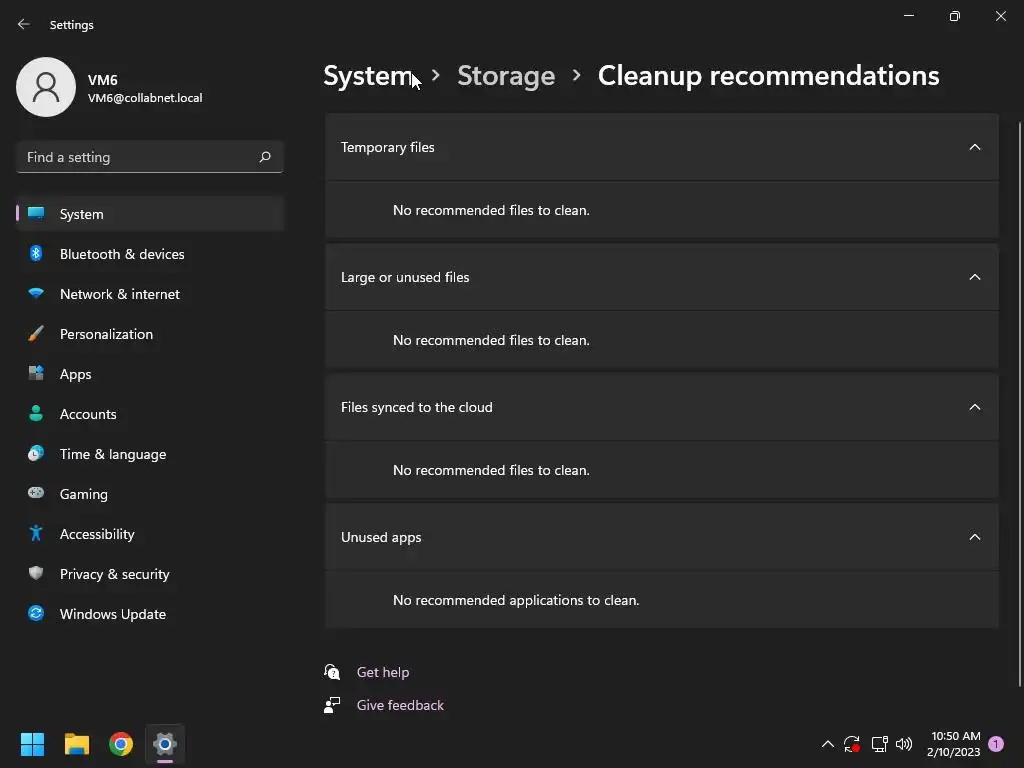This screenshot has height=768, width=1024.
Task: Open Google Chrome from the taskbar
Action: pos(121,744)
